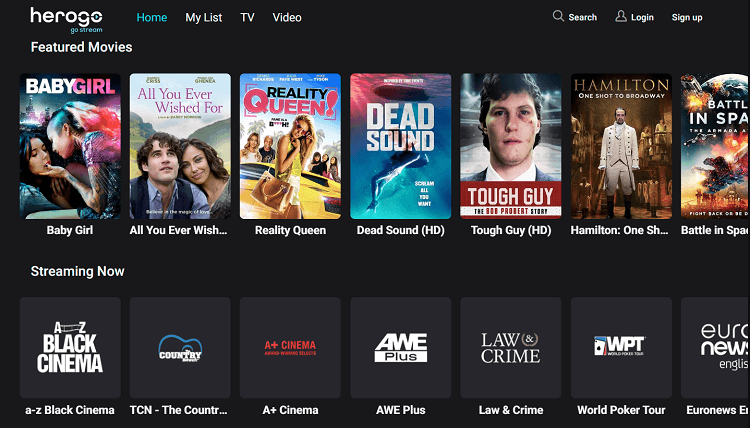Select the Law & Crime channel logo

[x=511, y=348]
